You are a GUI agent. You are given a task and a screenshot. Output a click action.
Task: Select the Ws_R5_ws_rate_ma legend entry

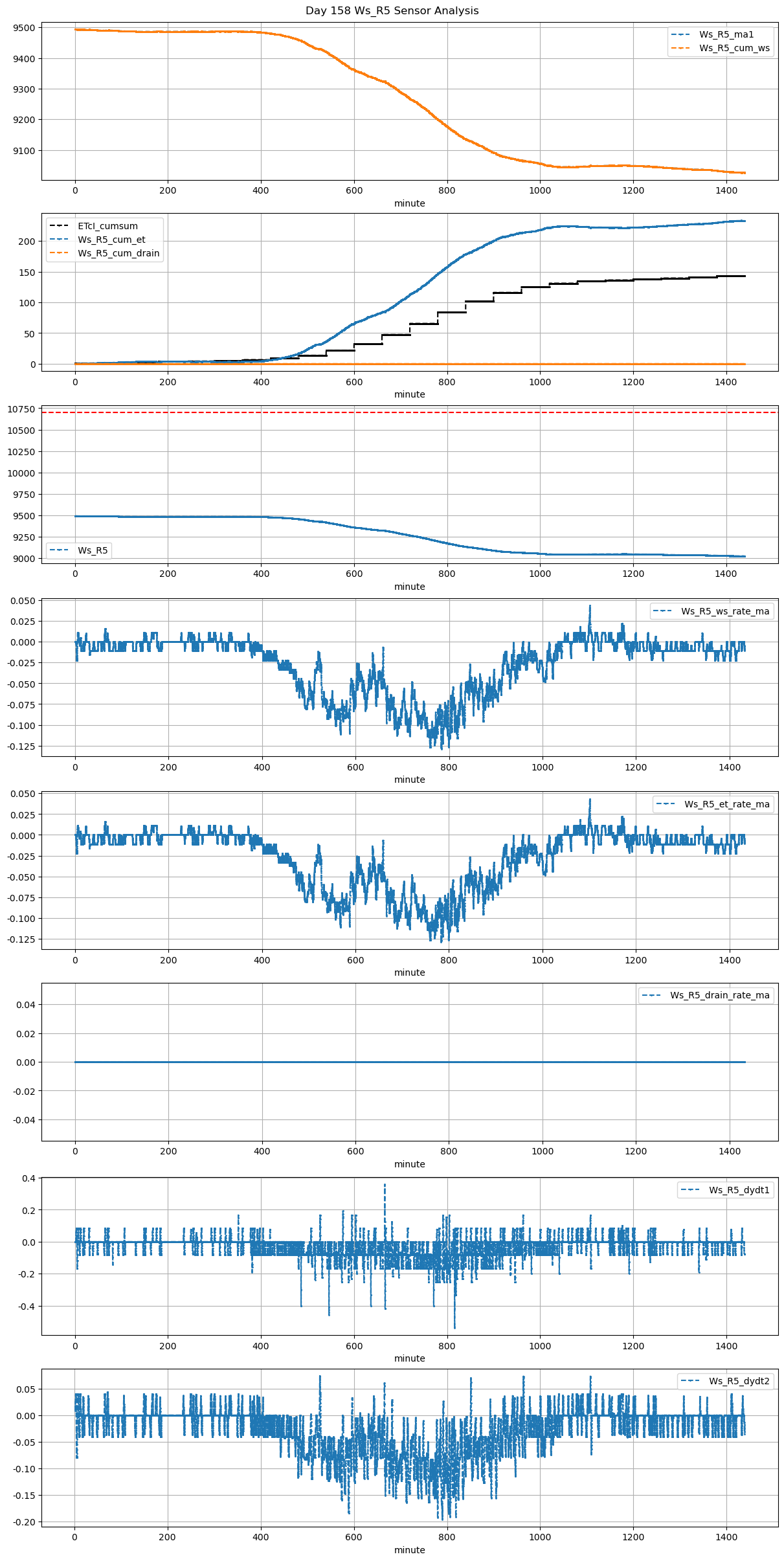[724, 611]
